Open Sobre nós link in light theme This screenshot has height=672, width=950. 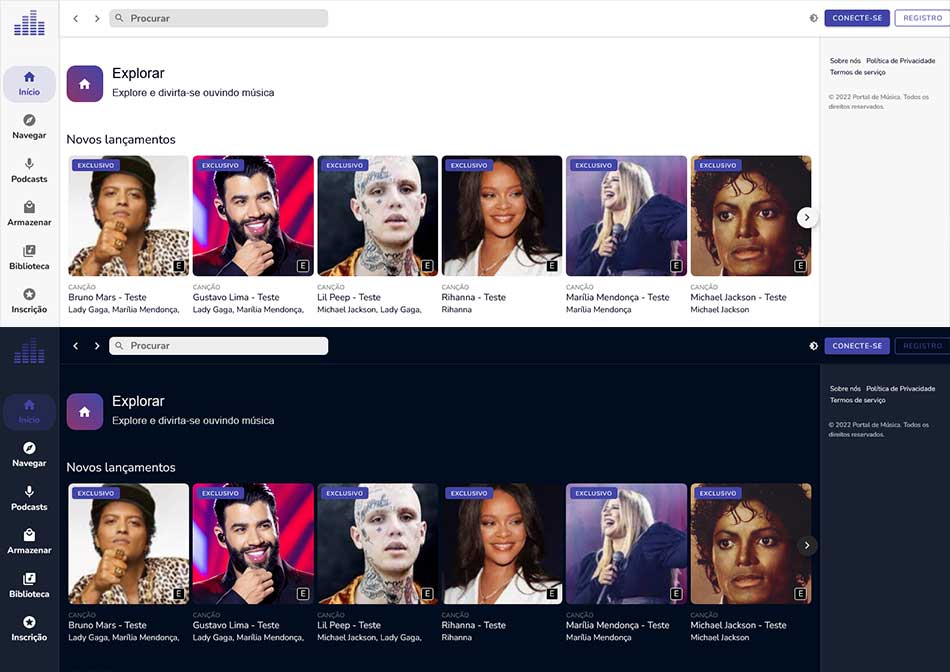pyautogui.click(x=845, y=61)
